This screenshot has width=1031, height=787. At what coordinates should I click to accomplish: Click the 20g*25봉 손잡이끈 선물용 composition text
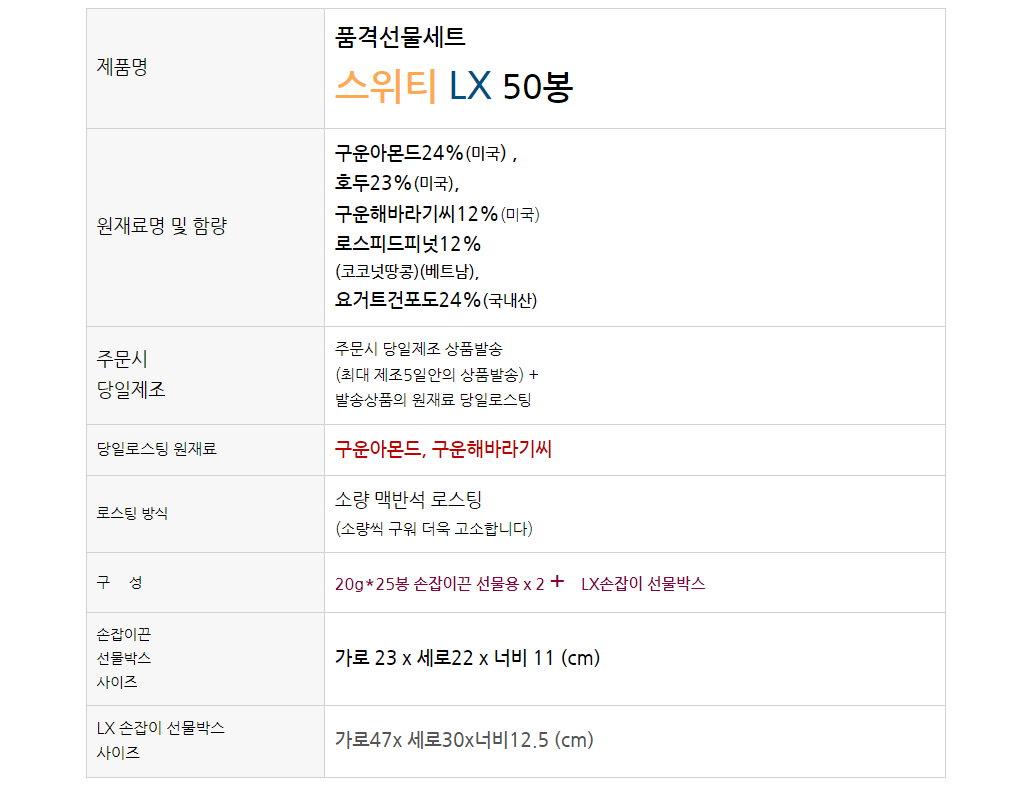pyautogui.click(x=439, y=584)
